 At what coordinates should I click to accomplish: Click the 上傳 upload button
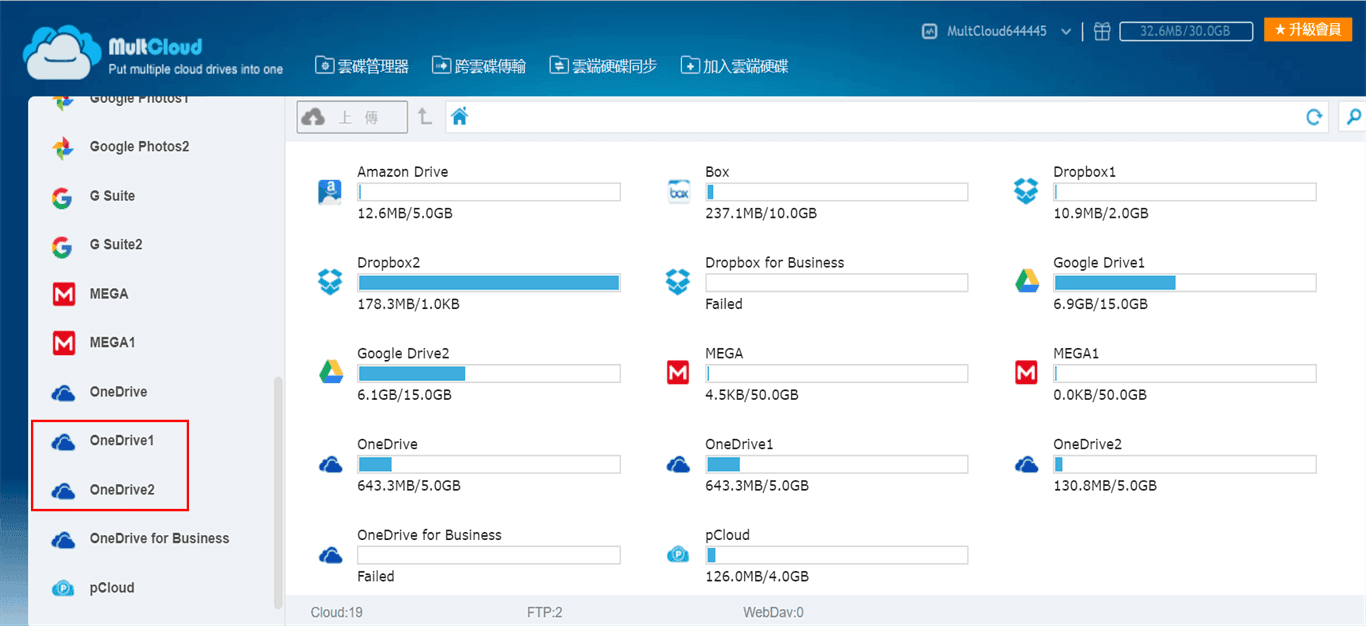pyautogui.click(x=352, y=117)
